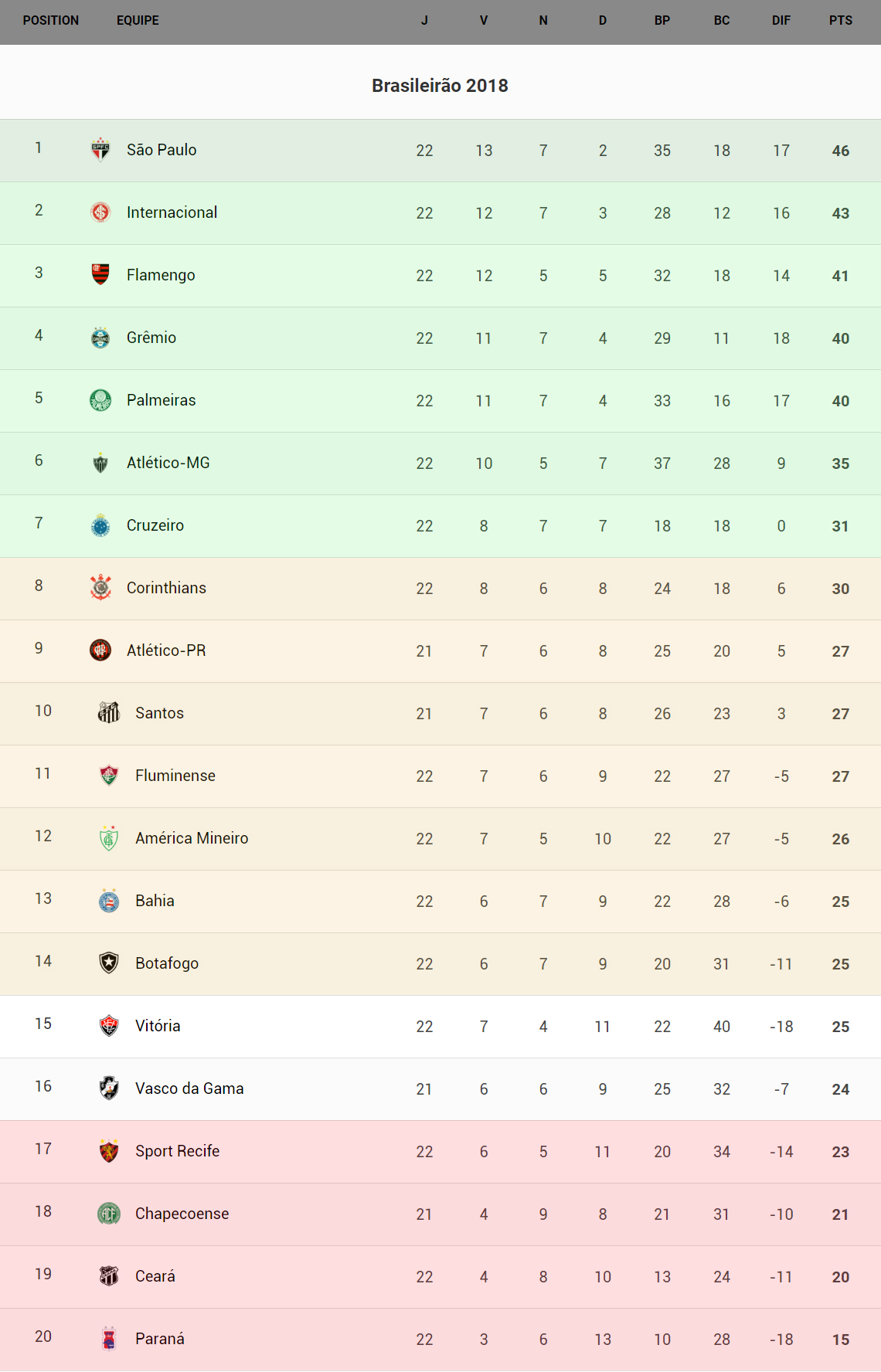Click the Chapecoense green logo
The image size is (881, 1372).
tap(109, 1214)
